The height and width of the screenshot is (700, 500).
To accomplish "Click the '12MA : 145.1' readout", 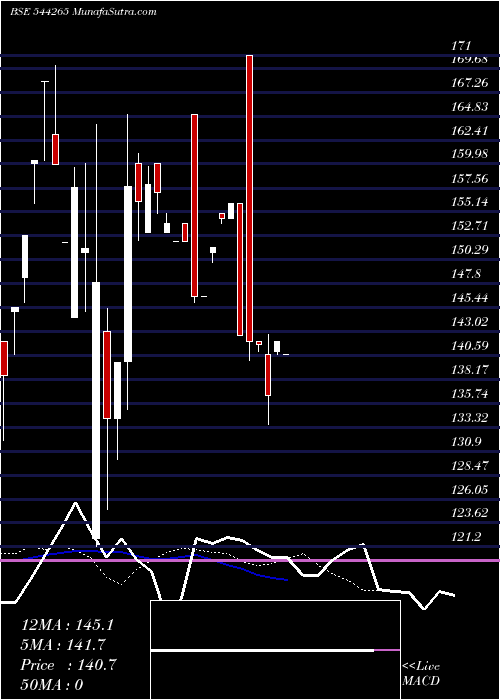I will click(67, 625).
